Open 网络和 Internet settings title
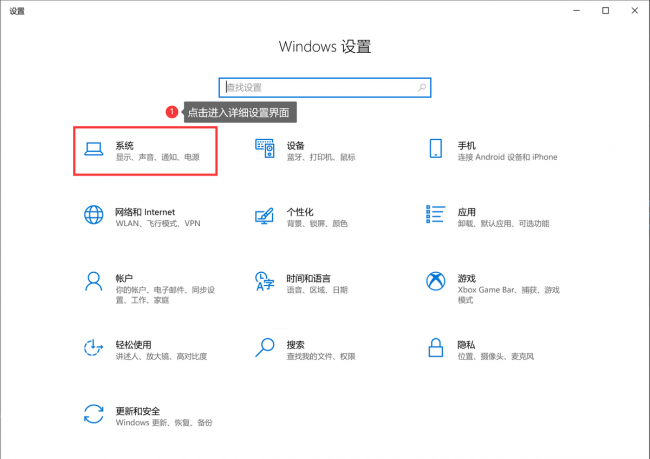650x459 pixels. point(145,212)
